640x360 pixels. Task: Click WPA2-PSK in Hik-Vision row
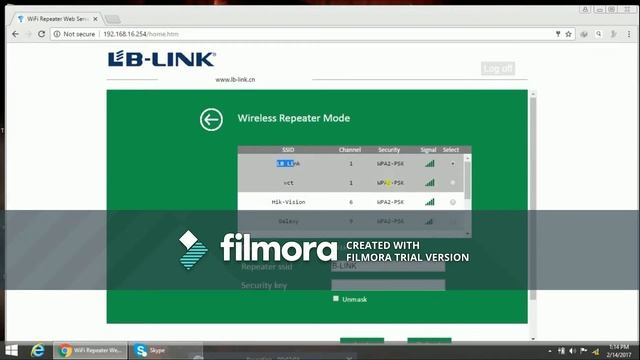(390, 202)
